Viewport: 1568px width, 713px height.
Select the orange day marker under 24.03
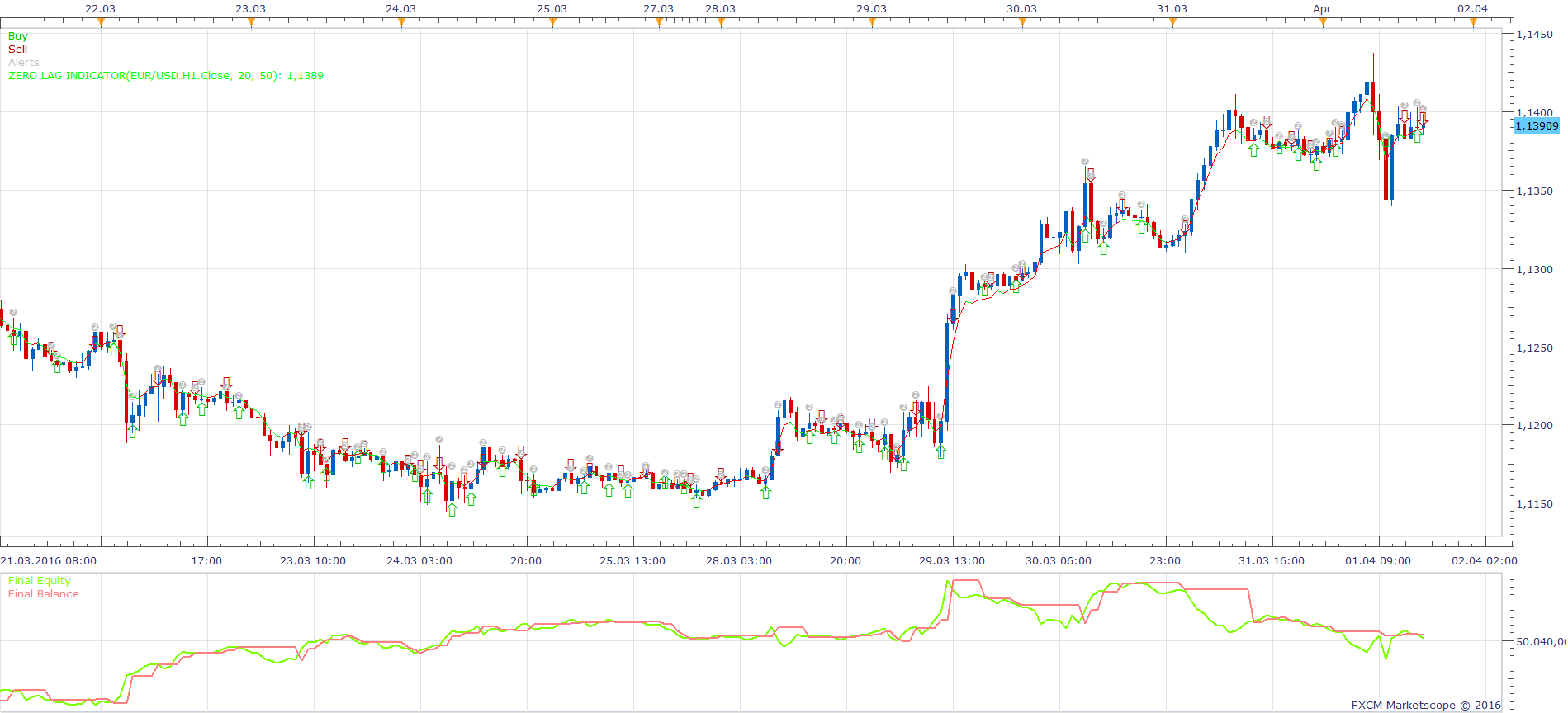coord(401,23)
